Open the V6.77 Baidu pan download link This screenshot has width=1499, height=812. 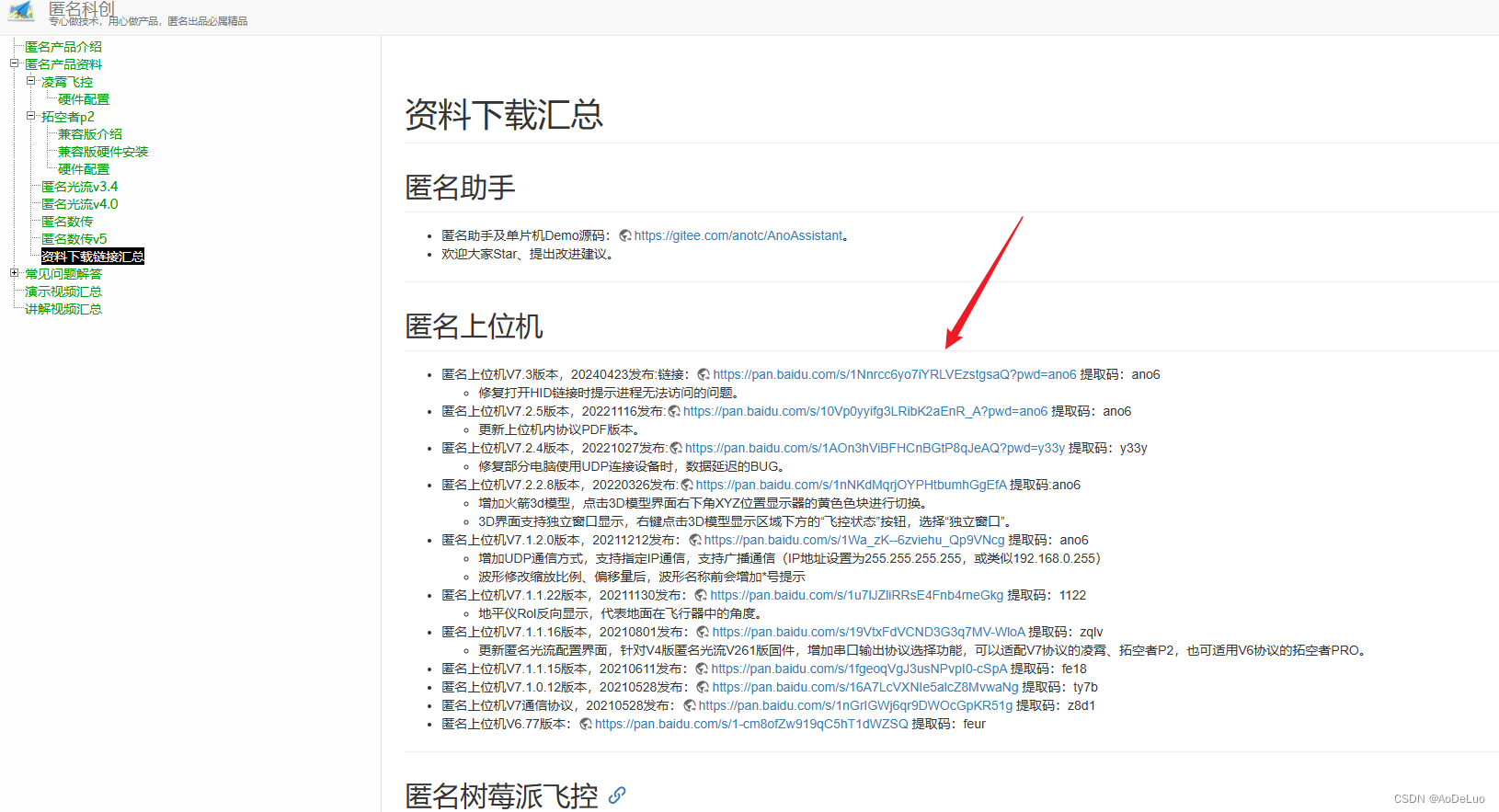(x=751, y=725)
